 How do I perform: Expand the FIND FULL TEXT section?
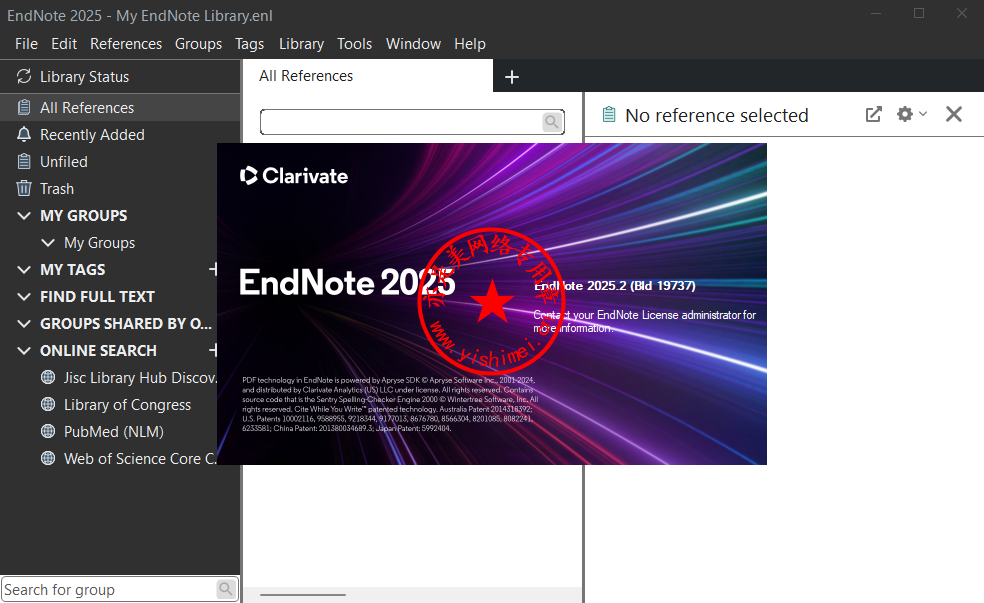[24, 297]
